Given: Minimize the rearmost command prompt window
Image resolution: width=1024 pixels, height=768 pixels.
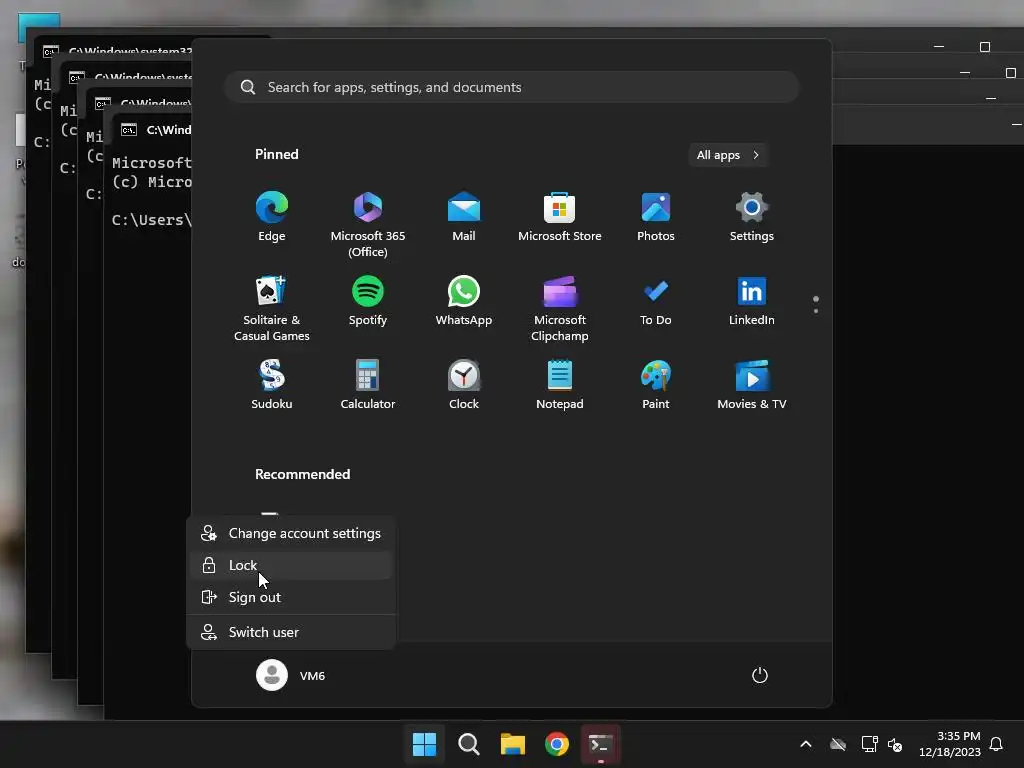Looking at the screenshot, I should coord(939,47).
